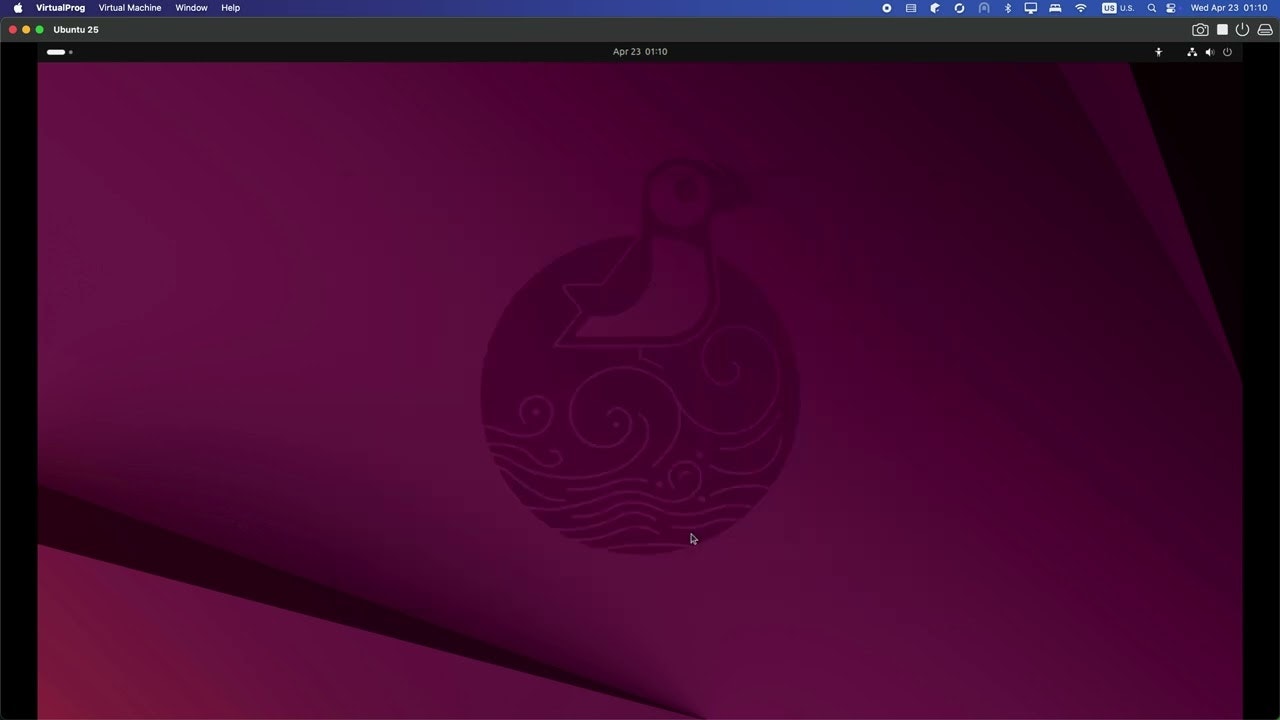Click the VM power button in title bar
Viewport: 1280px width, 720px height.
1242,30
